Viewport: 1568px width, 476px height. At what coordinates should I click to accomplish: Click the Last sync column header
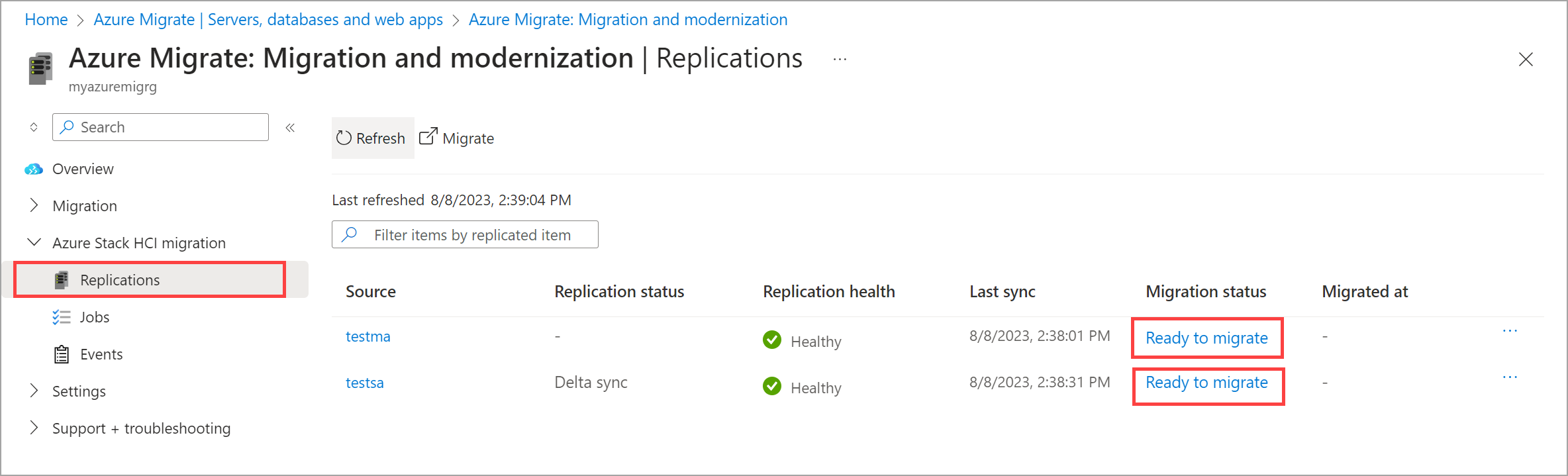click(x=1003, y=291)
